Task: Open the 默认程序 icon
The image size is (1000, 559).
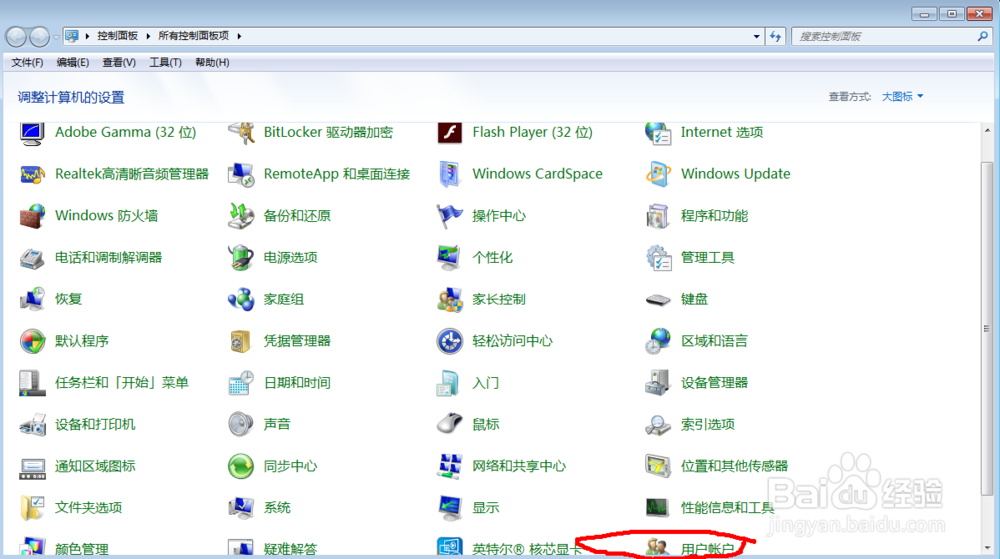Action: point(32,341)
